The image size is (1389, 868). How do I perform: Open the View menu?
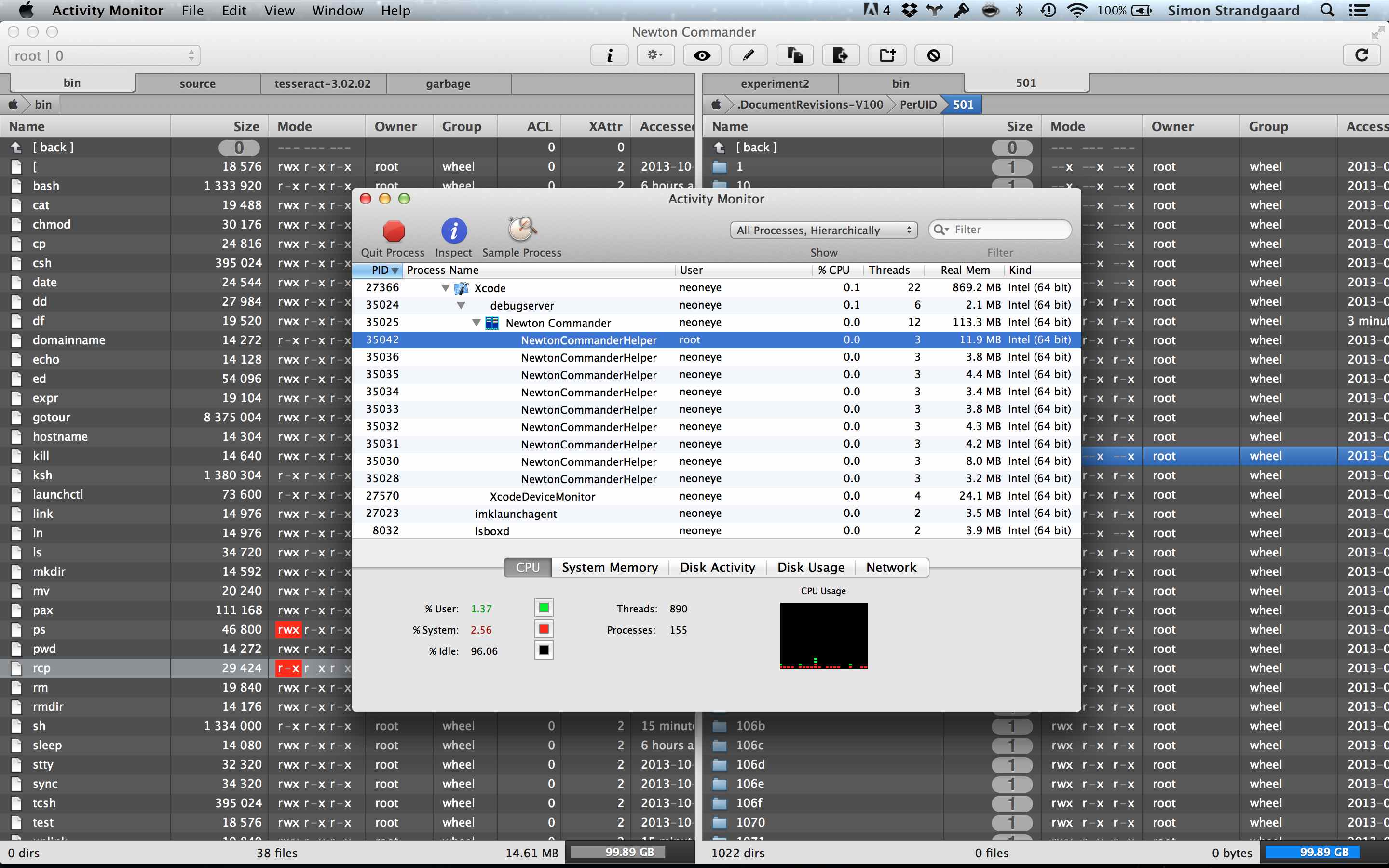click(x=279, y=10)
